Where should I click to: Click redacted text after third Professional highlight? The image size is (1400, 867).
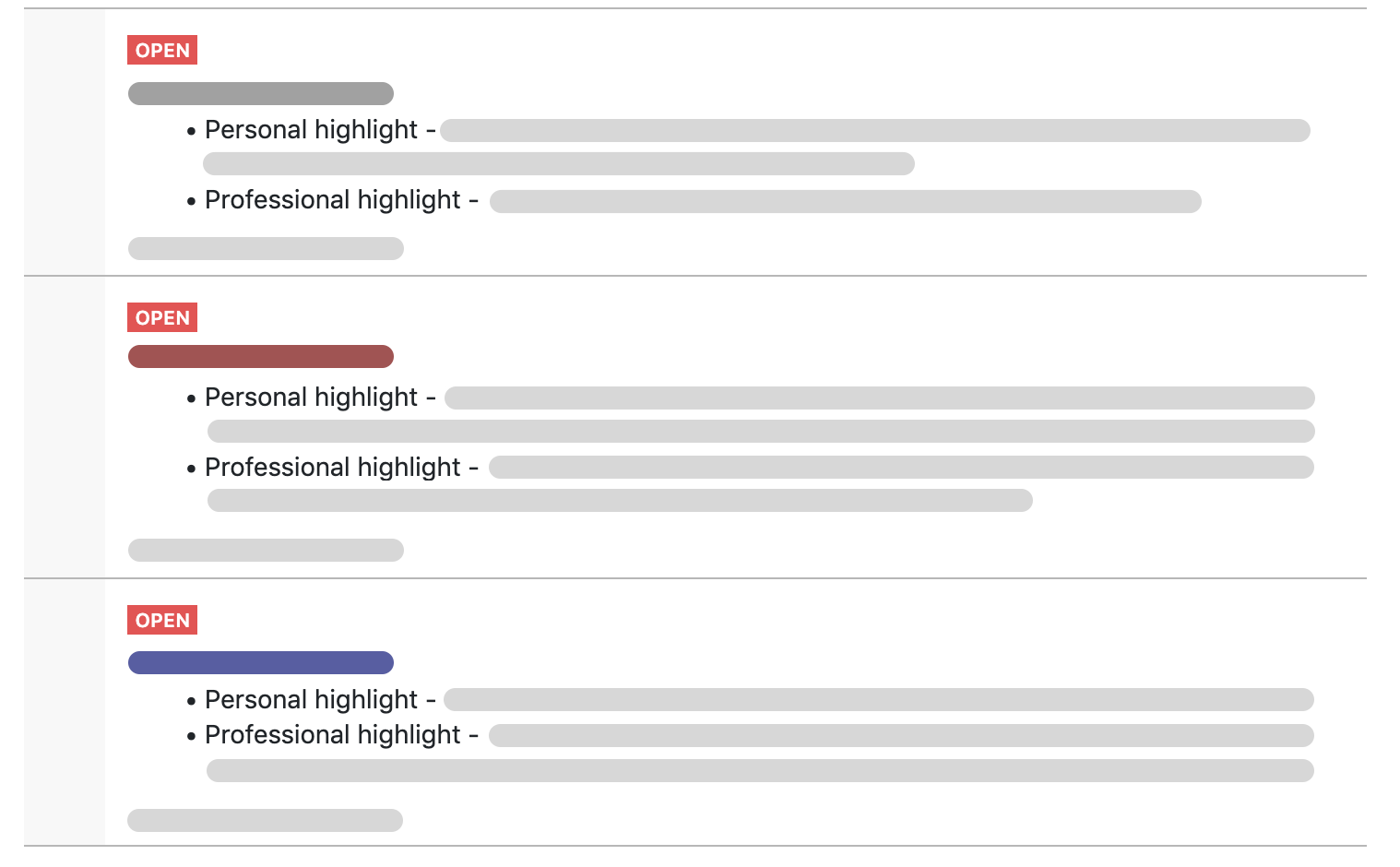click(x=901, y=735)
